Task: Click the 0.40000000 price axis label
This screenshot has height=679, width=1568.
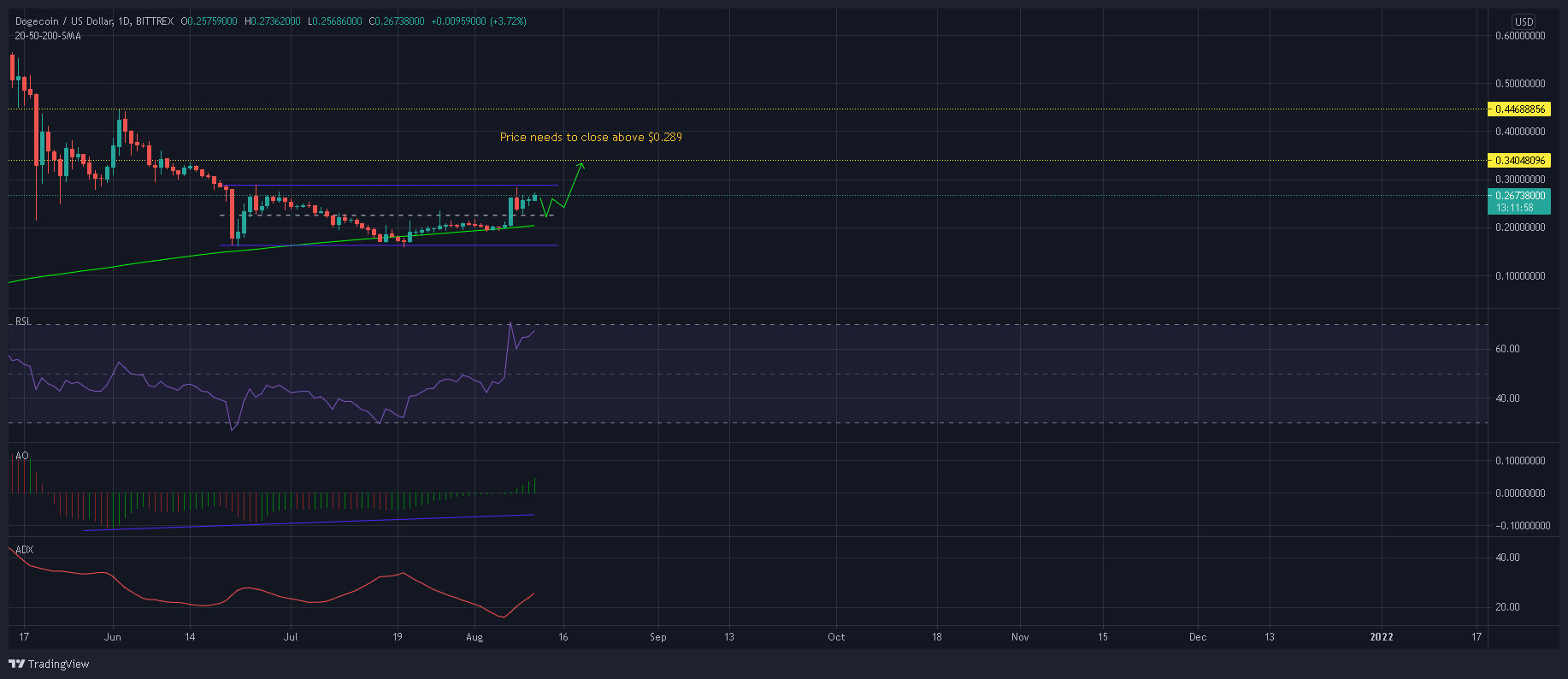Action: click(1520, 132)
